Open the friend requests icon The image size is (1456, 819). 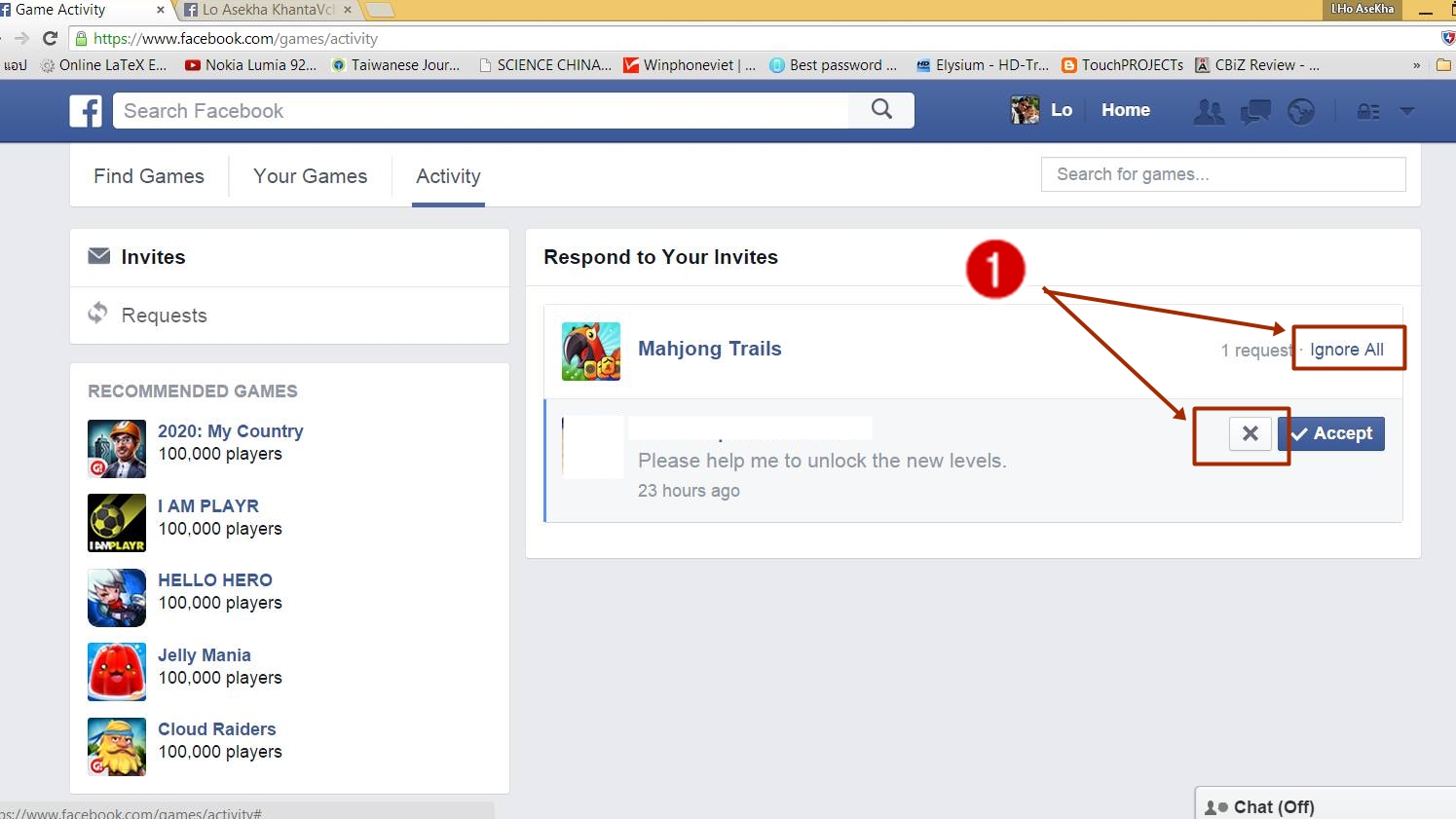coord(1209,111)
